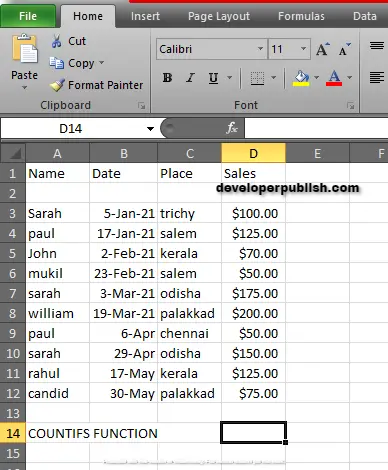Open fill color dropdown arrow
This screenshot has width=388, height=470.
click(x=316, y=78)
